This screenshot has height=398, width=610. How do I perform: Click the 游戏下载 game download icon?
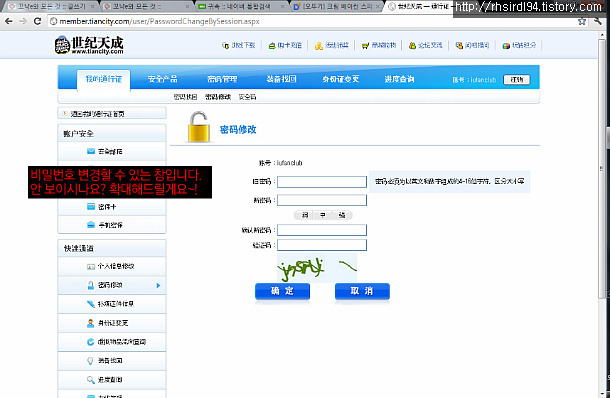(x=225, y=46)
